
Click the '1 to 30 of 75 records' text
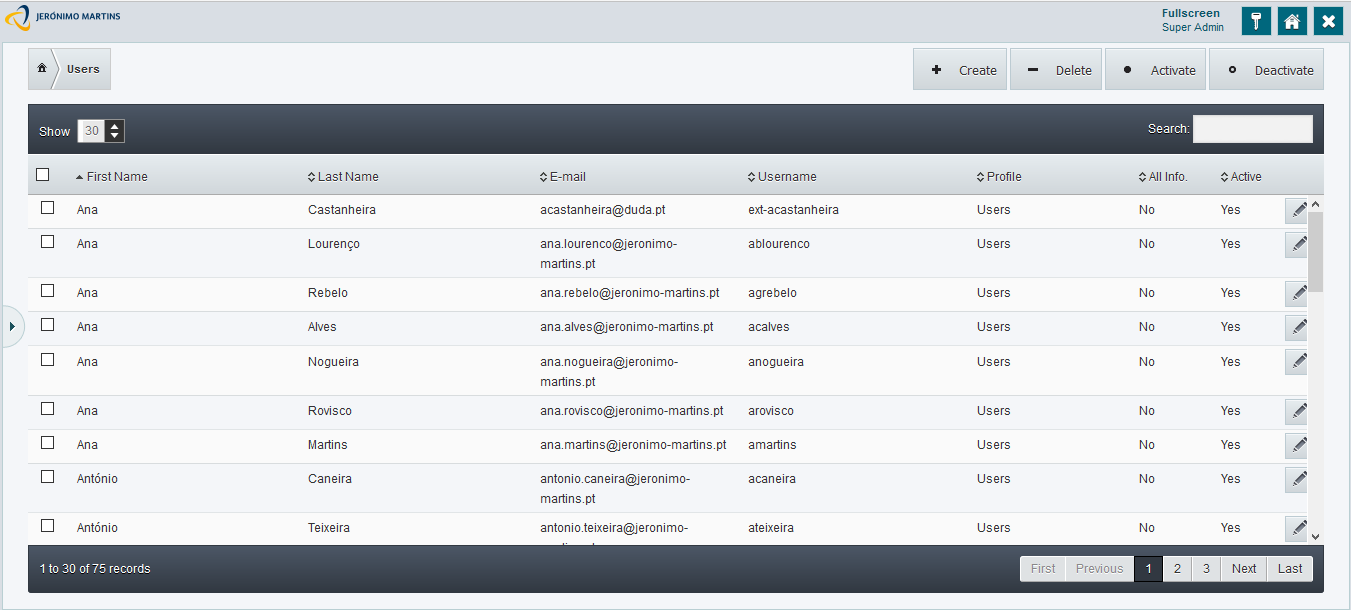(x=95, y=569)
